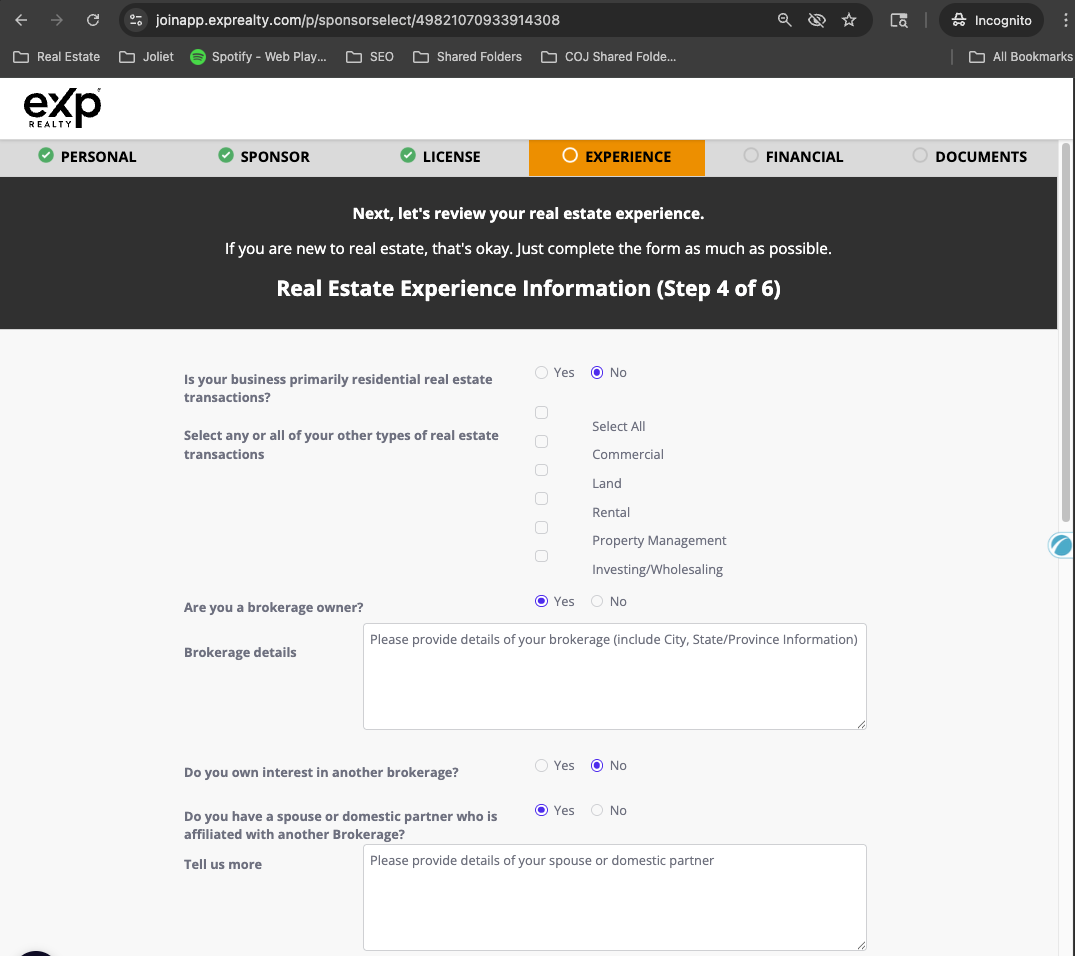Select Yes for primarily residential transactions
Viewport: 1075px width, 956px height.
coord(542,372)
